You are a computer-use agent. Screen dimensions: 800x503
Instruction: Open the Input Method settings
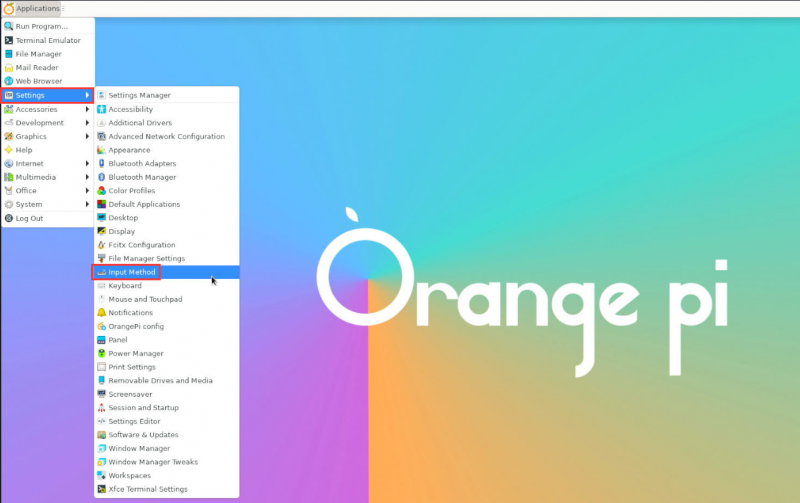132,272
